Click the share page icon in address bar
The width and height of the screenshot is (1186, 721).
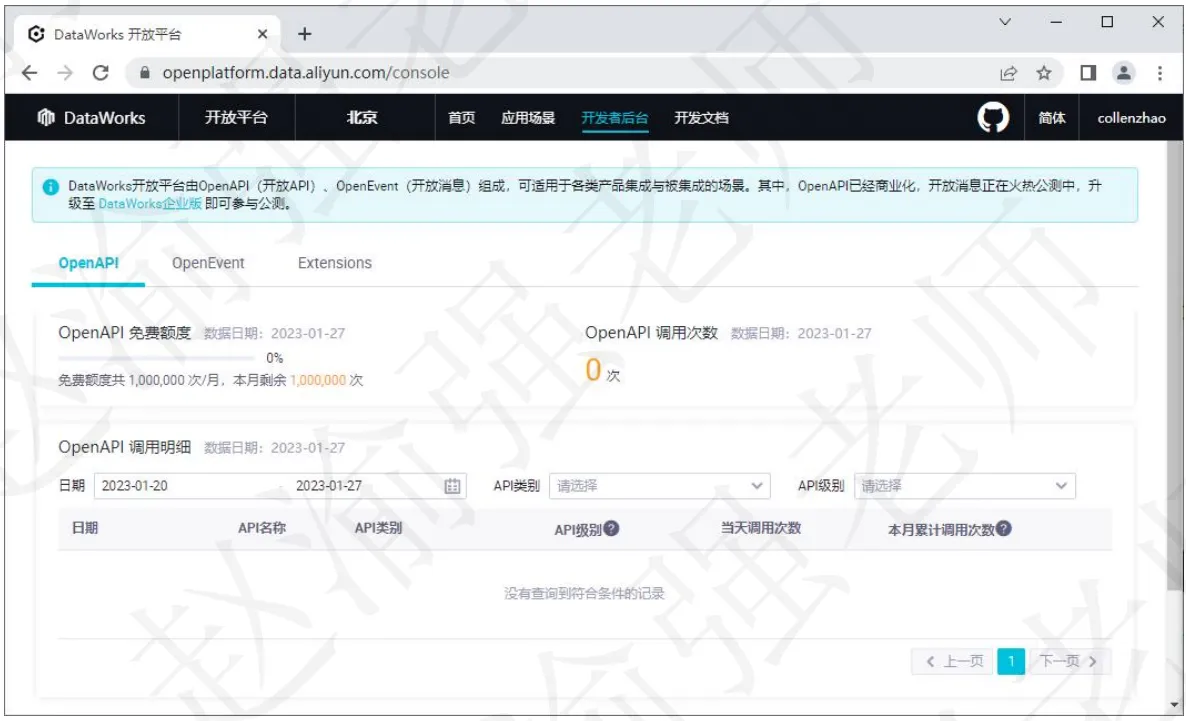tap(1008, 73)
